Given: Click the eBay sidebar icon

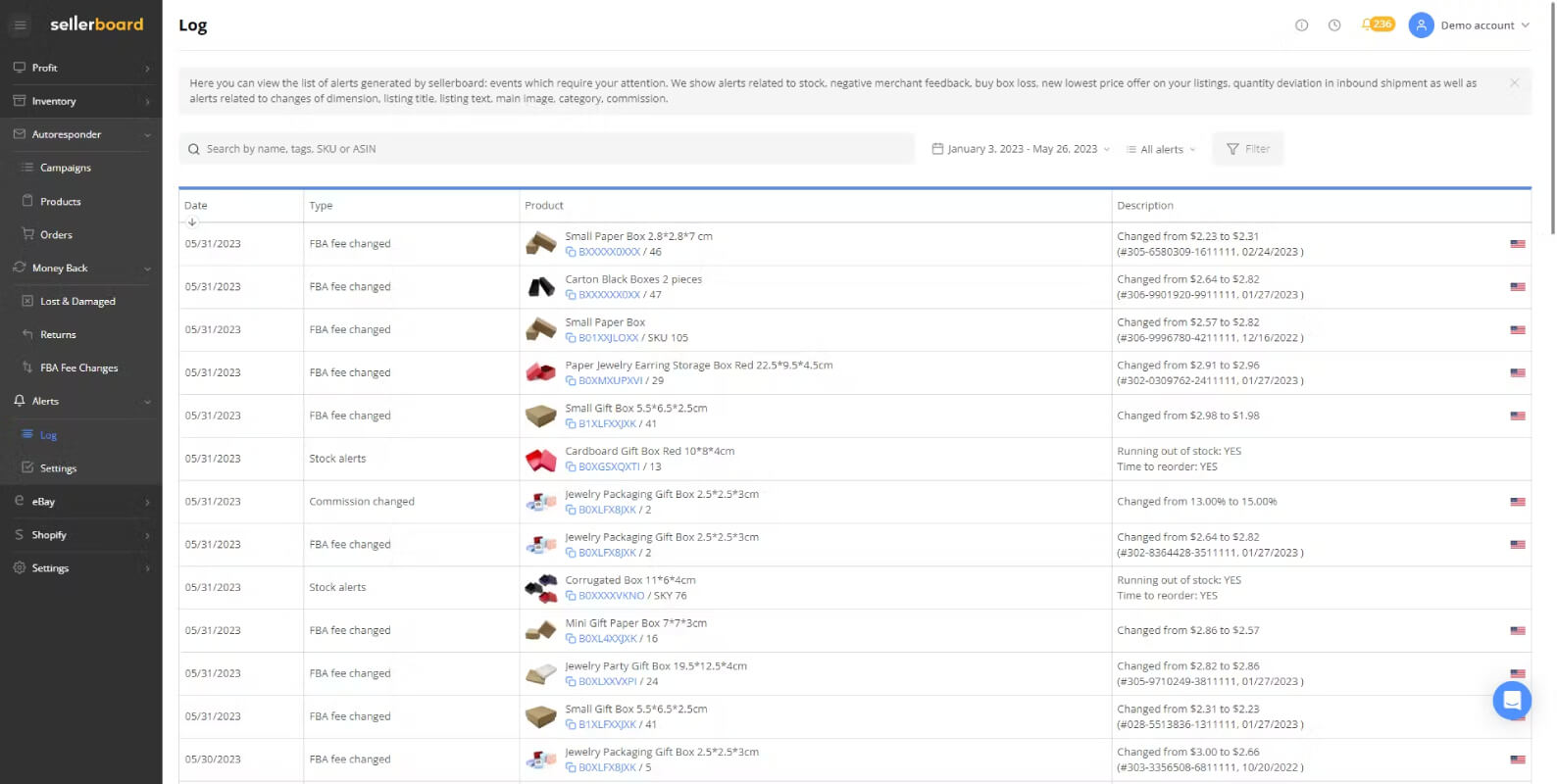Looking at the screenshot, I should click(20, 501).
